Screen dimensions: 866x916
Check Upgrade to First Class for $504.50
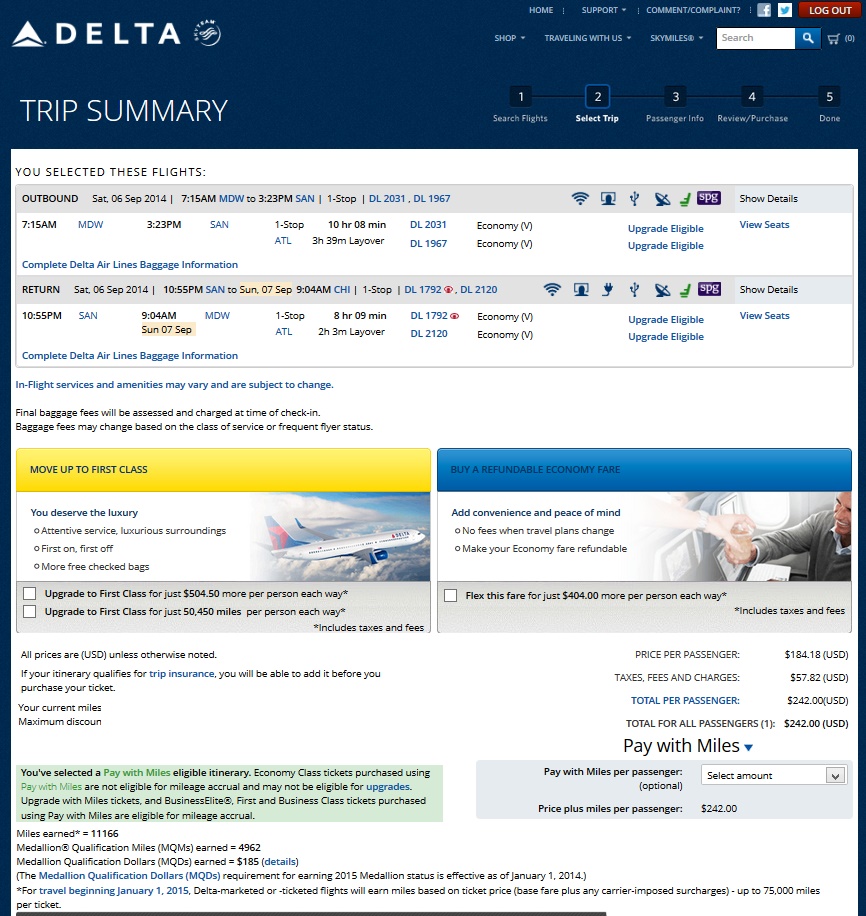(x=29, y=594)
